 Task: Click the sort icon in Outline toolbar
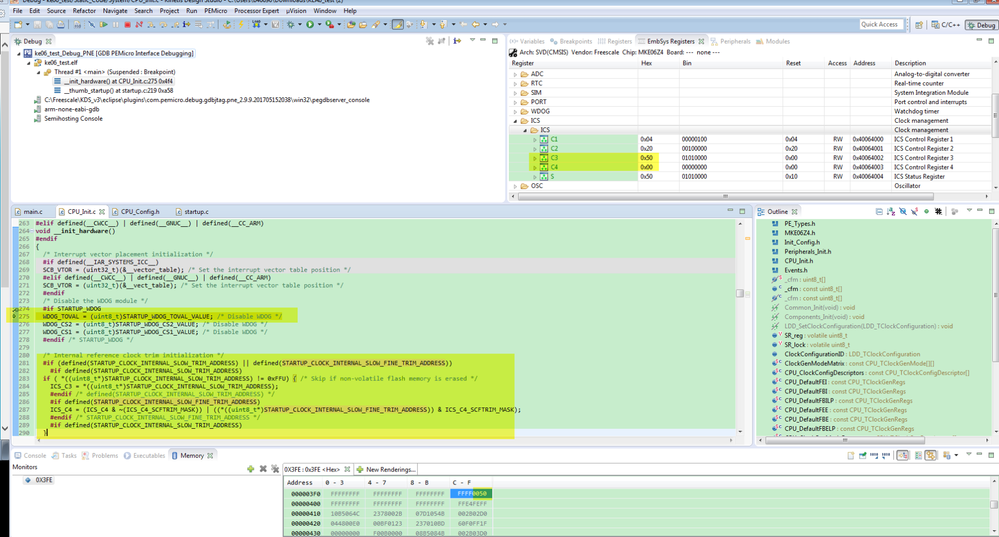pyautogui.click(x=891, y=212)
